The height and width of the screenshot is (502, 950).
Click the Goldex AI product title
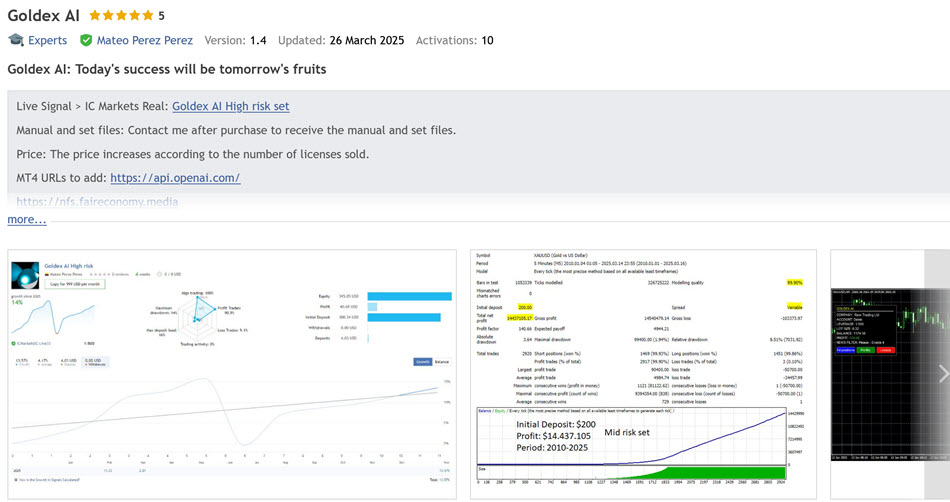(44, 16)
